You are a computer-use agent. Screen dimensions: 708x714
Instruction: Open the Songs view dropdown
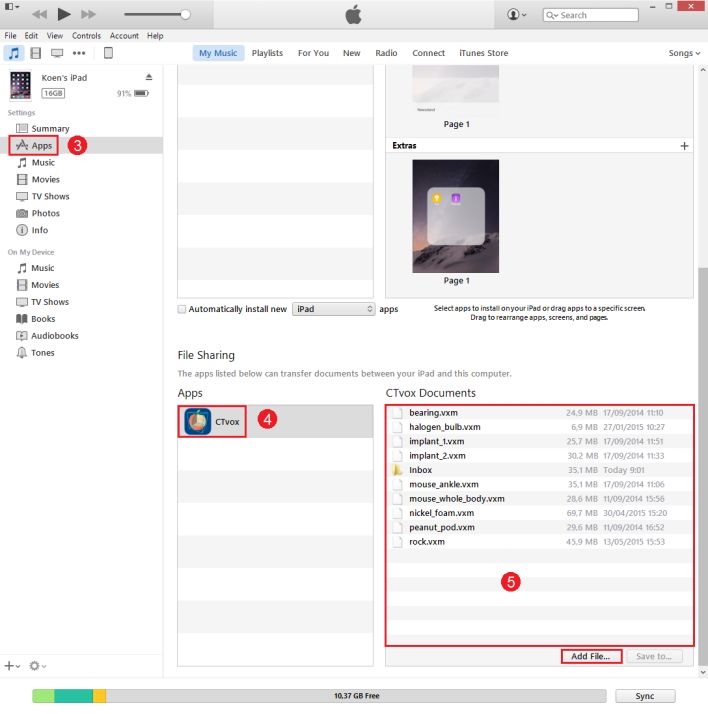684,53
